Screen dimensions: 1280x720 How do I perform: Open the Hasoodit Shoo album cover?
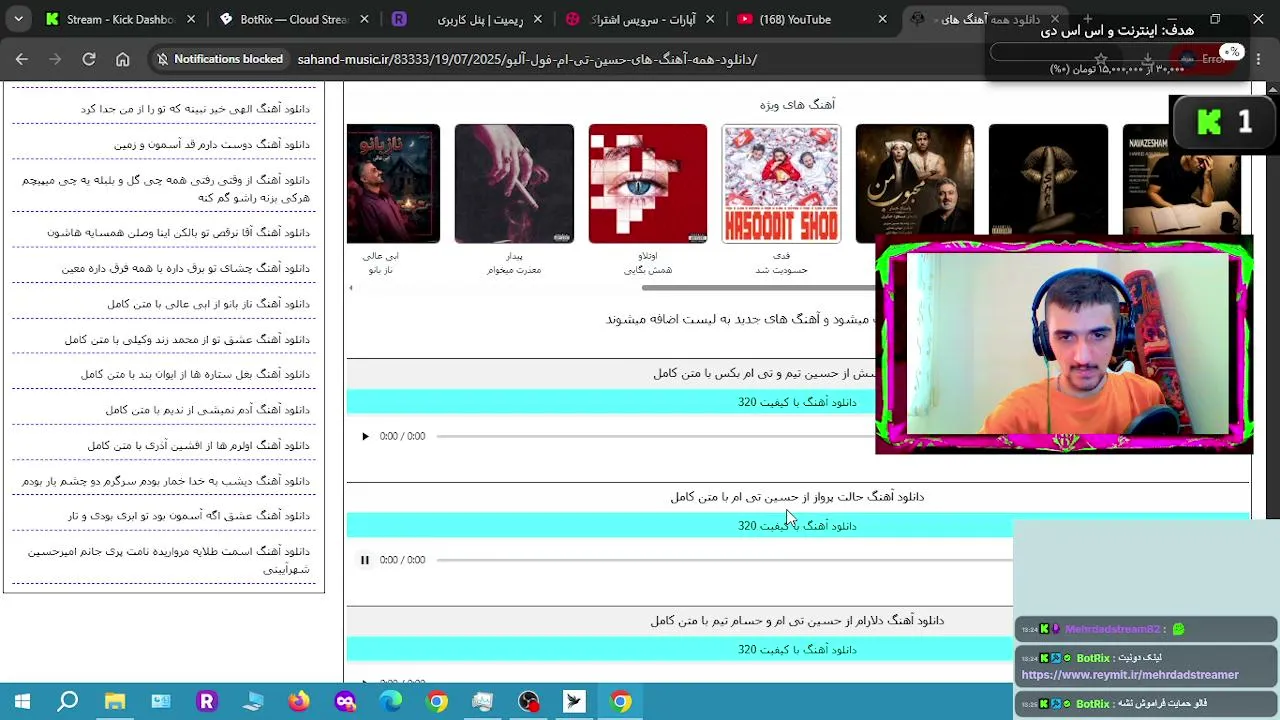(781, 184)
